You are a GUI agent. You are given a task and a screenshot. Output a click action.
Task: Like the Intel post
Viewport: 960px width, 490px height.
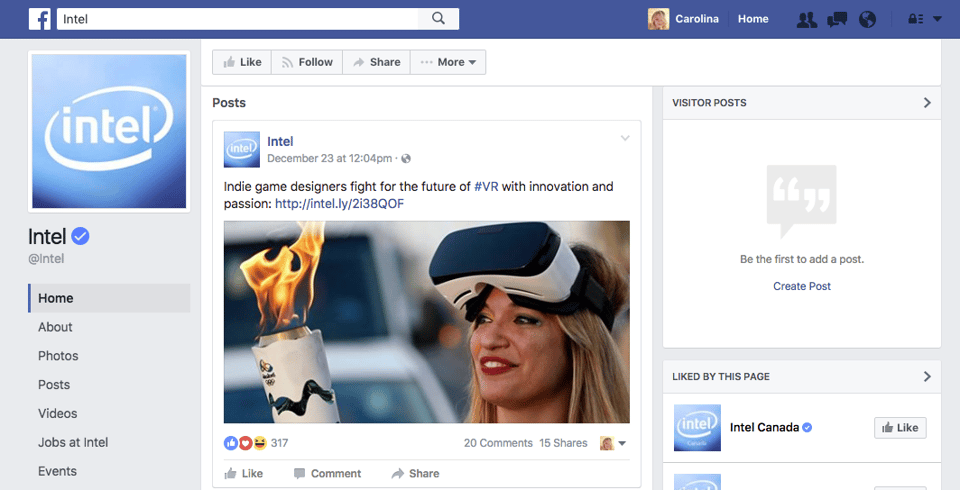click(244, 473)
